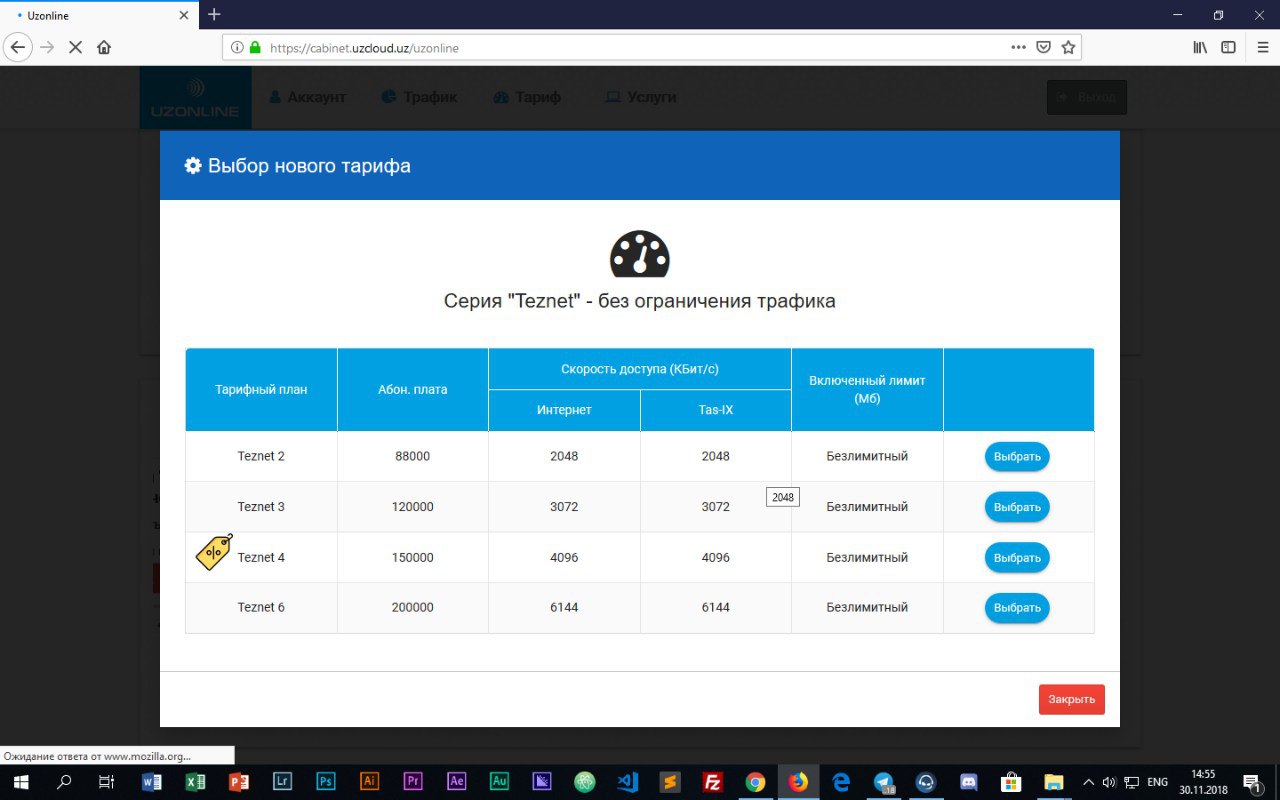The image size is (1280, 800).
Task: Open Google Chrome from taskbar
Action: click(x=755, y=782)
